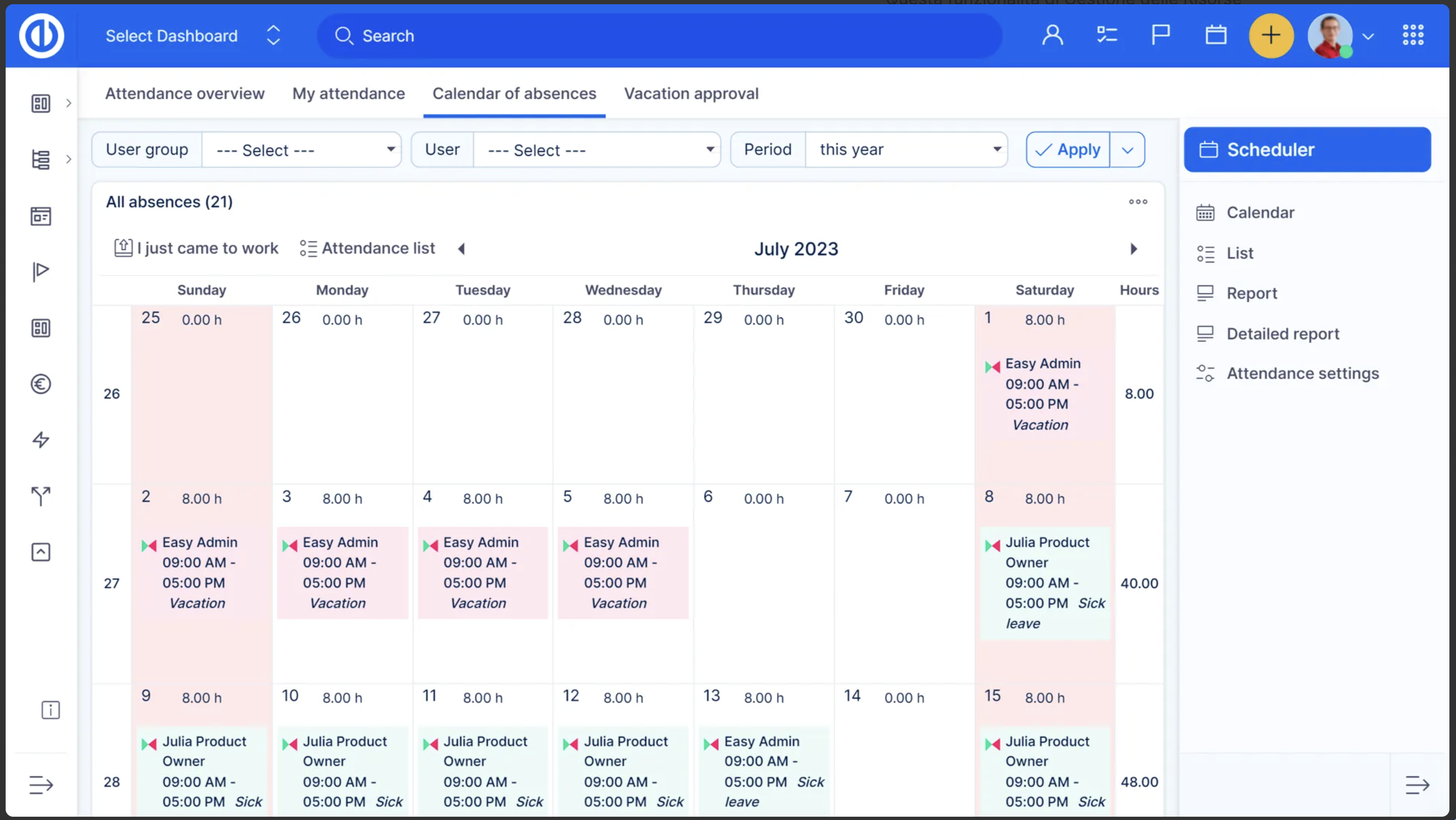The width and height of the screenshot is (1456, 820).
Task: Open Detailed report in right panel
Action: [1268, 334]
